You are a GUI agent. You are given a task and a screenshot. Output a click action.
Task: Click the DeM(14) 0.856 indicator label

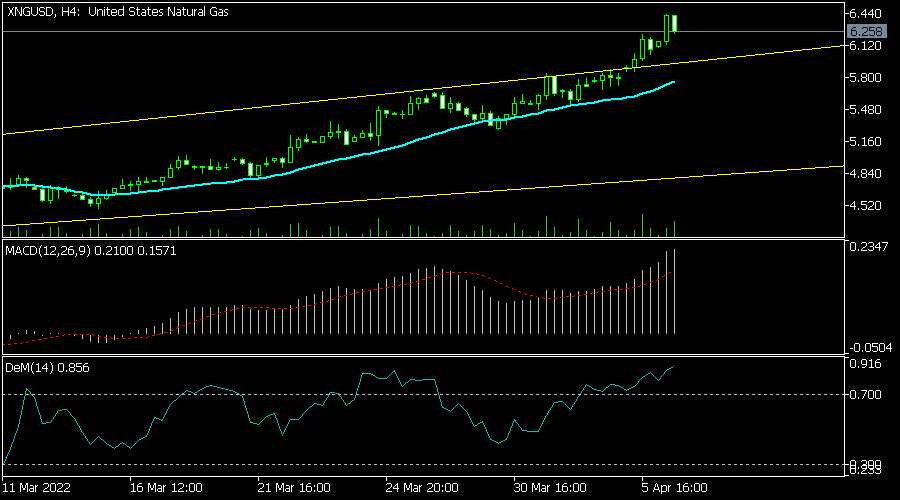click(x=47, y=368)
